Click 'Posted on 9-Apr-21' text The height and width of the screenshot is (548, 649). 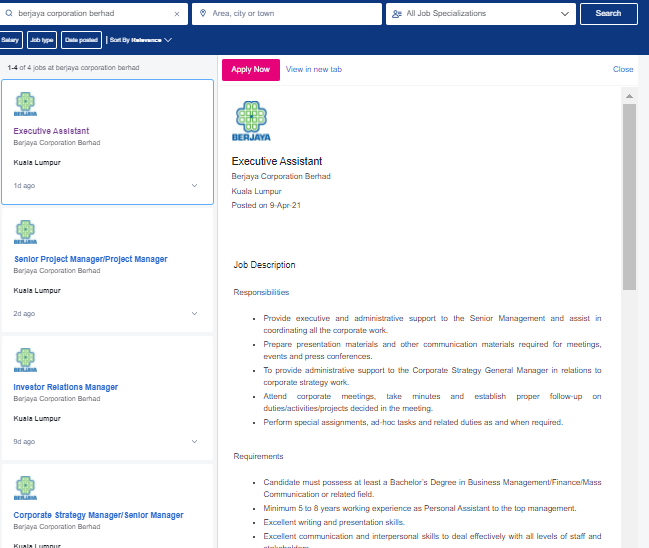tap(266, 205)
